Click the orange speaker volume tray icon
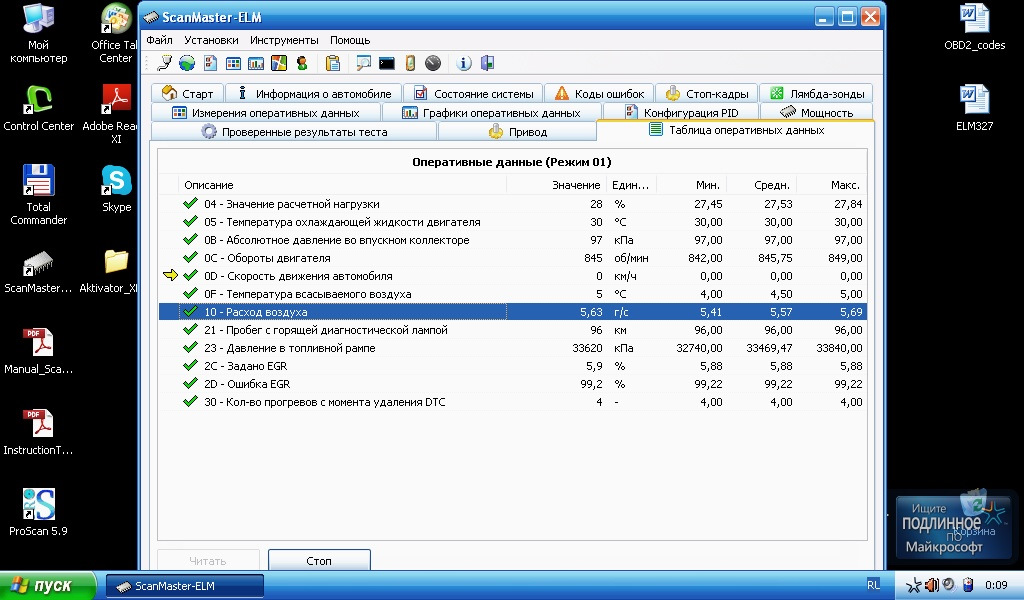Image resolution: width=1024 pixels, height=600 pixels. tap(932, 585)
